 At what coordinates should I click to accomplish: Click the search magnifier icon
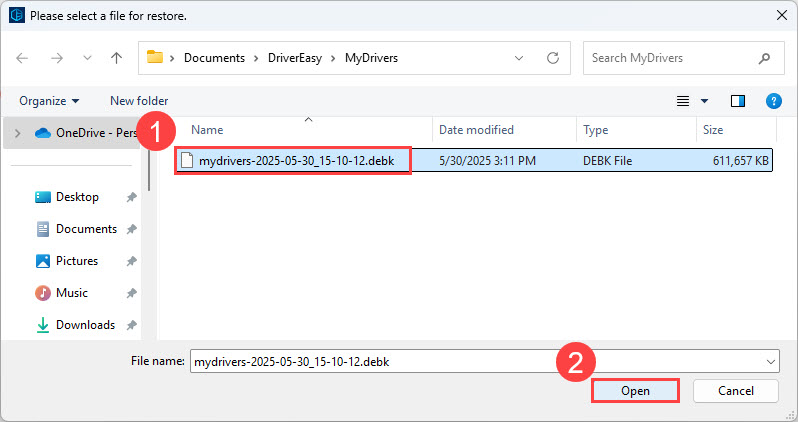click(765, 58)
